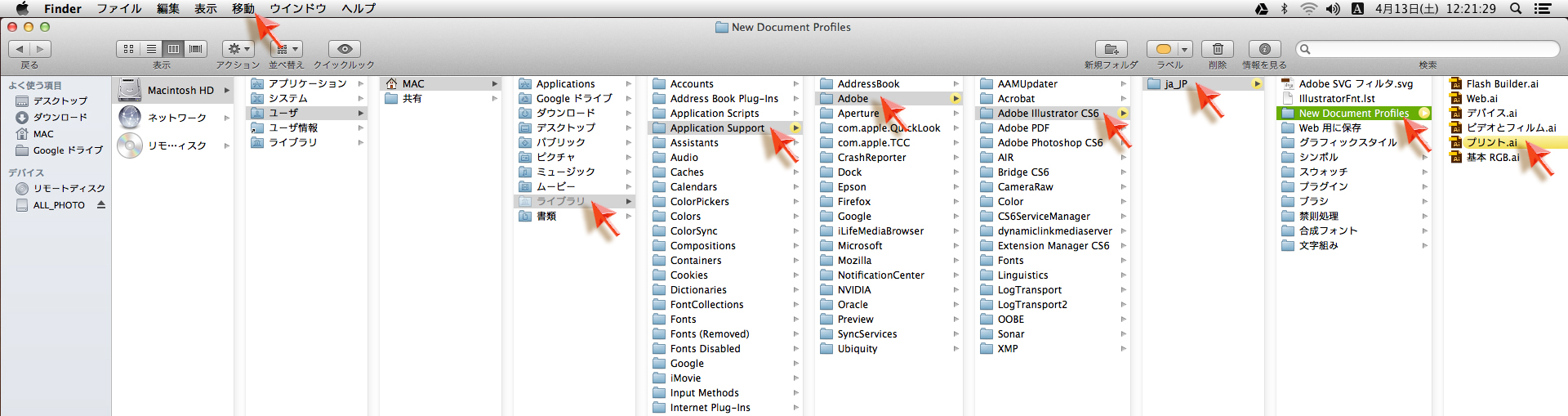Image resolution: width=1568 pixels, height=416 pixels.
Task: Open the 表示 menu
Action: coord(206,8)
